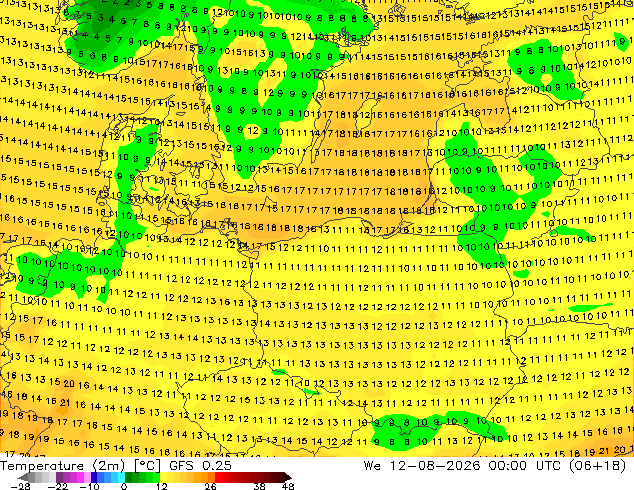
Task: Click the "-22" legend label
Action: pyautogui.click(x=58, y=486)
